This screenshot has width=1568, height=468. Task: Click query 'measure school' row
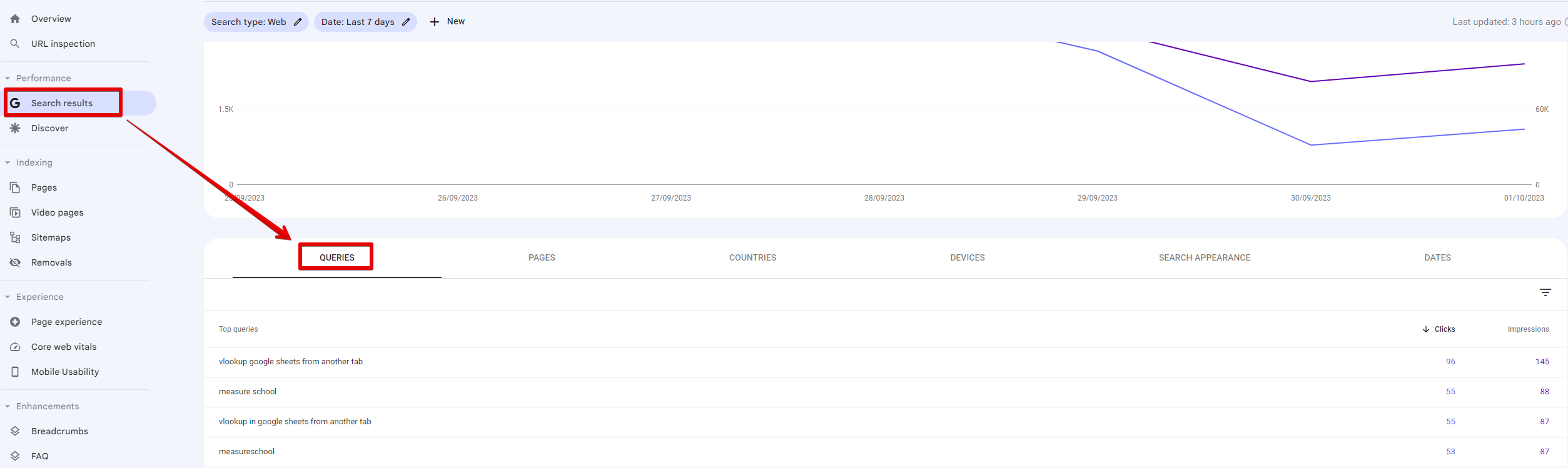[x=885, y=392]
